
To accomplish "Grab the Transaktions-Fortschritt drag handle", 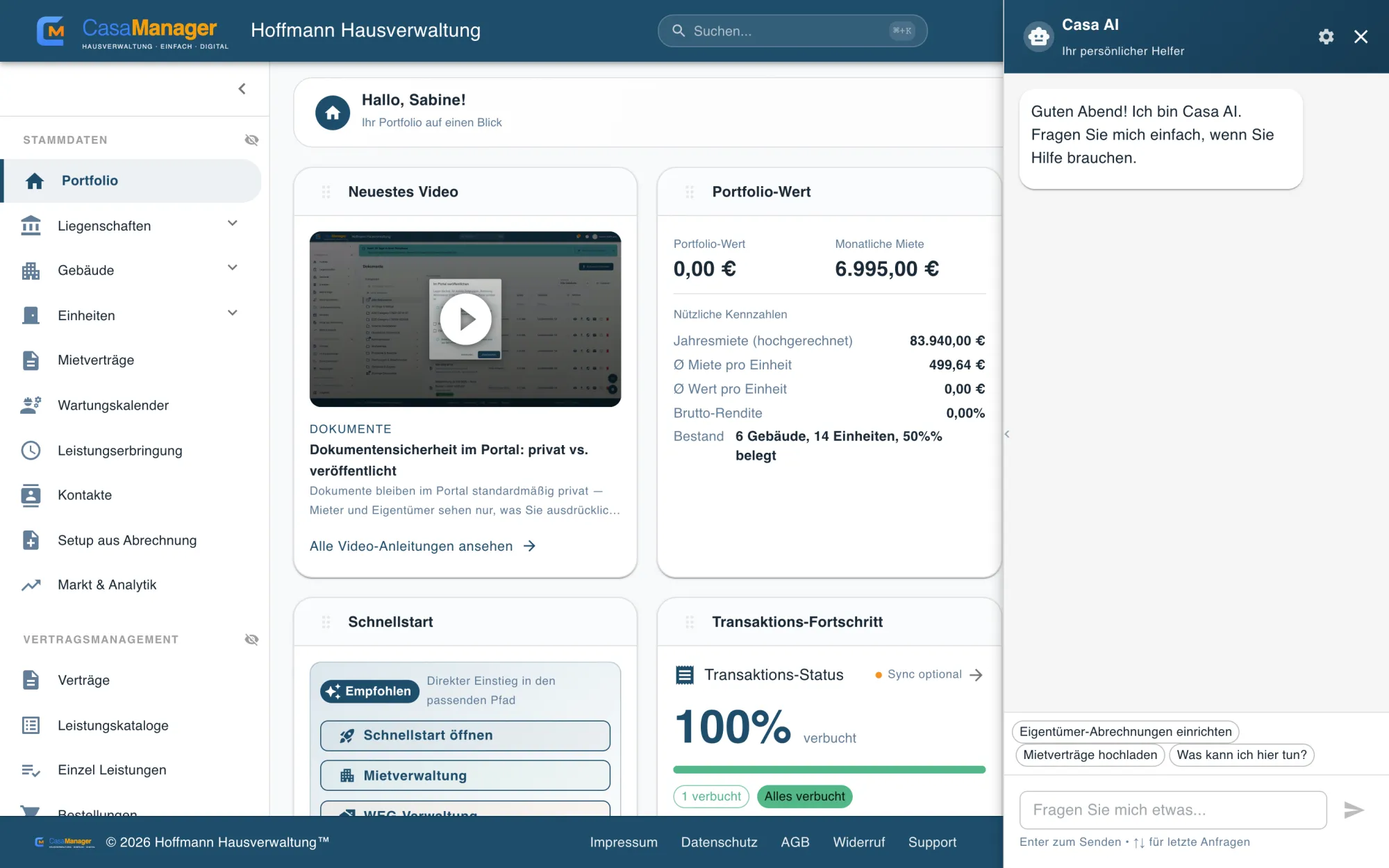I will (x=690, y=622).
